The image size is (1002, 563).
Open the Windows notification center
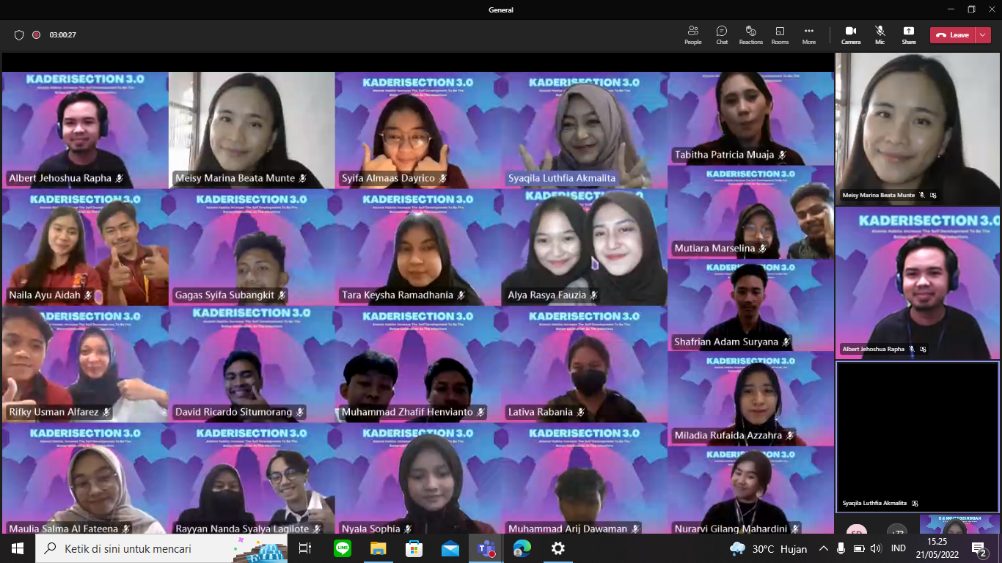click(x=979, y=548)
